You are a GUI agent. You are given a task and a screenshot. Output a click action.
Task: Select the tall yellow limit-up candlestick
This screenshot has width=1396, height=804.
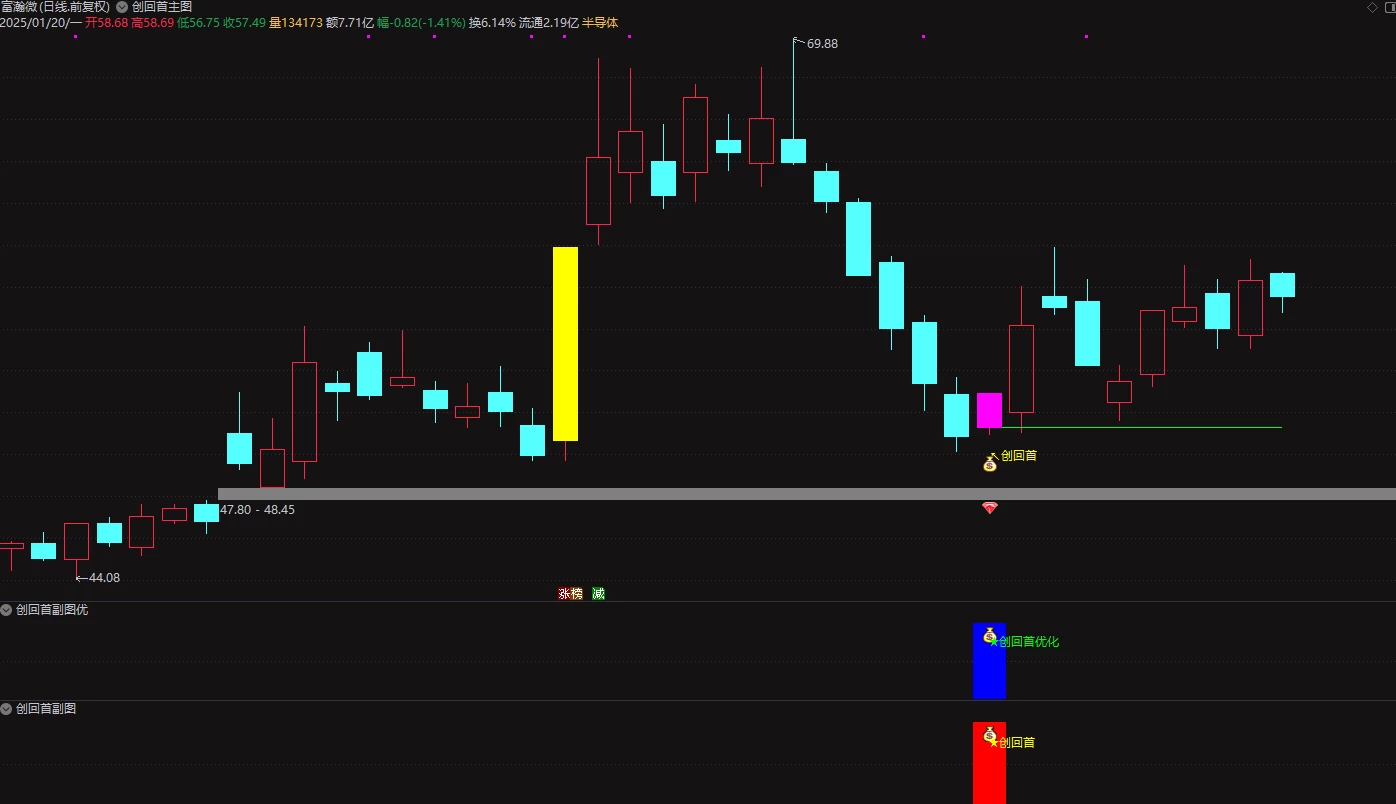pos(565,344)
